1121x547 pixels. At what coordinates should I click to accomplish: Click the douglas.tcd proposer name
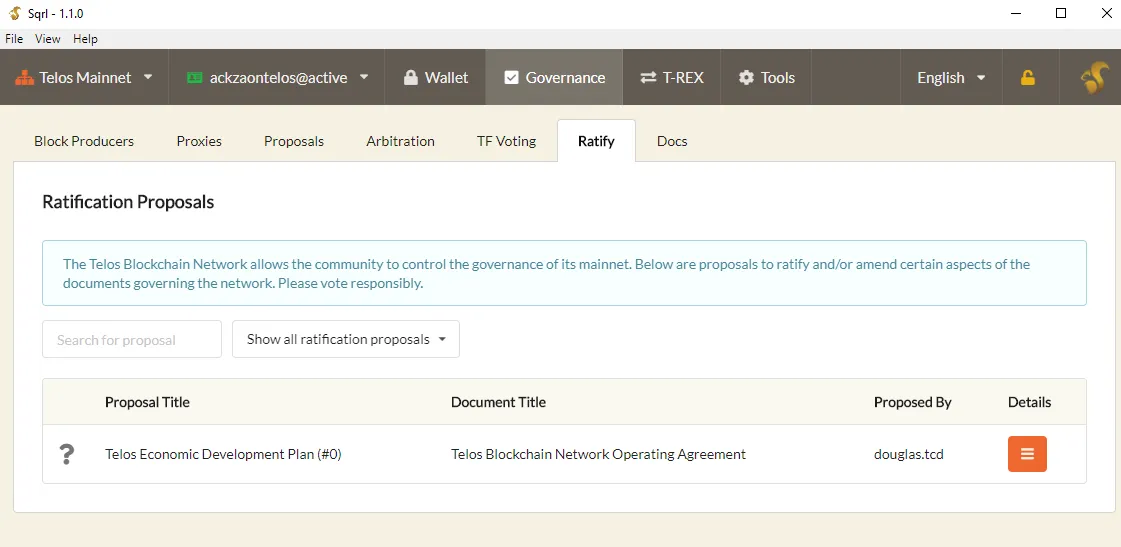pyautogui.click(x=909, y=454)
